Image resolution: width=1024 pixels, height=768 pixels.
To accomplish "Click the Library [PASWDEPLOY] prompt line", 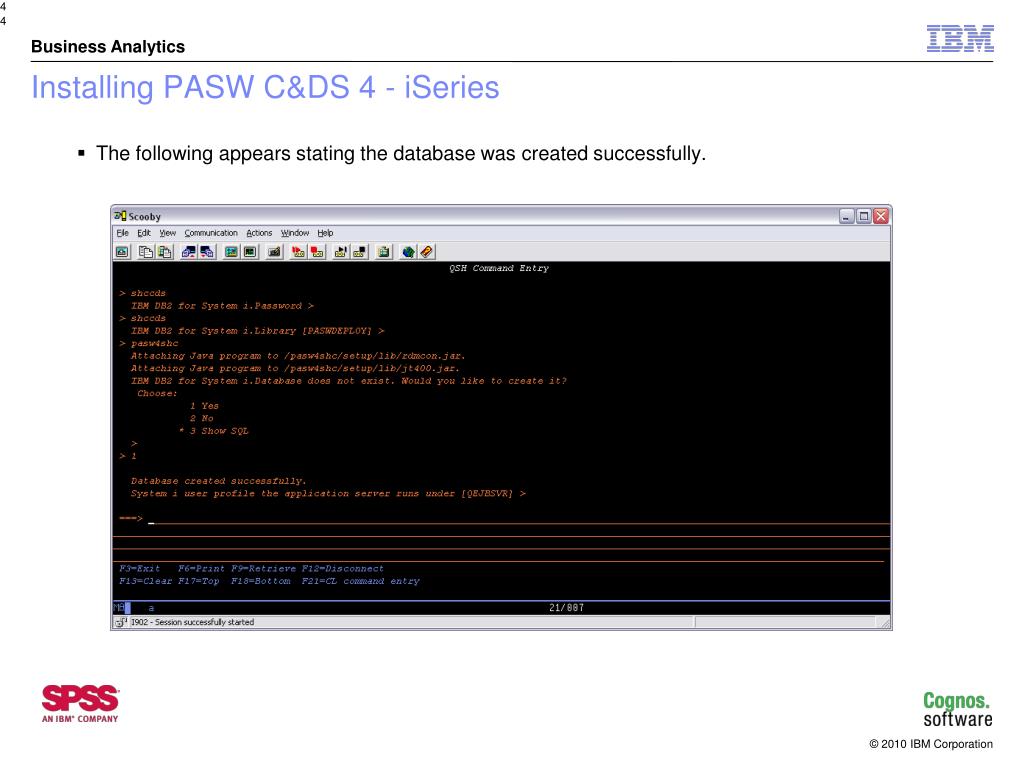I will point(257,331).
